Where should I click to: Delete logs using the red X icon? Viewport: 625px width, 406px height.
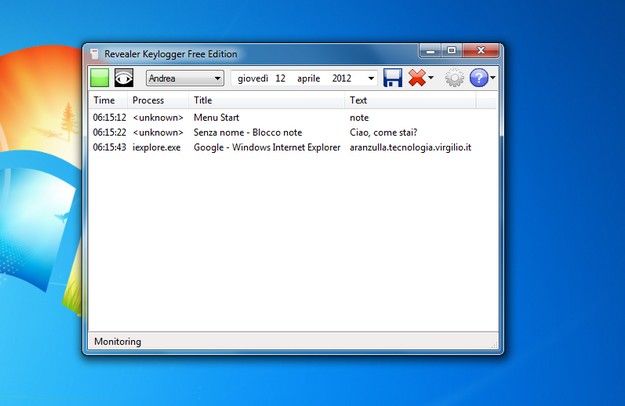(x=417, y=78)
